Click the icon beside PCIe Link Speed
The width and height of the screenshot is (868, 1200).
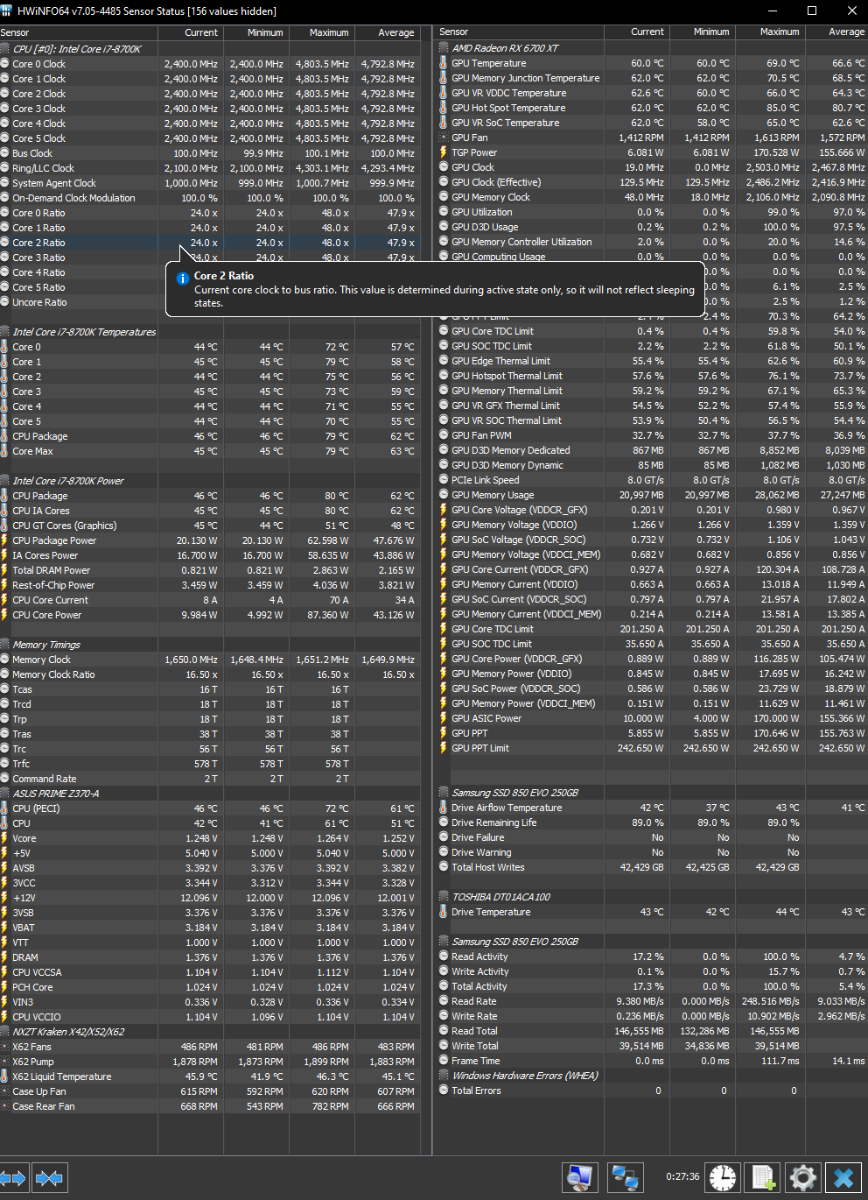click(x=443, y=480)
